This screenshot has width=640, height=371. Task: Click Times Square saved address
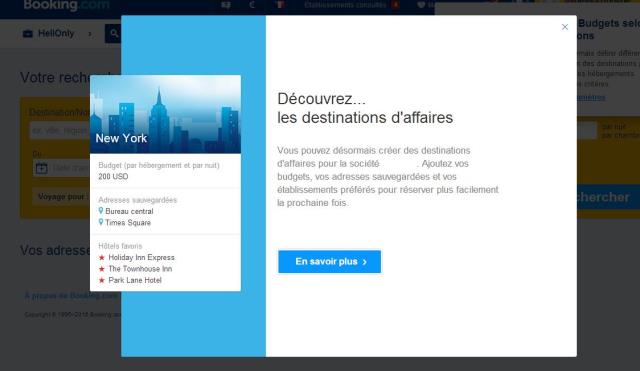point(128,223)
